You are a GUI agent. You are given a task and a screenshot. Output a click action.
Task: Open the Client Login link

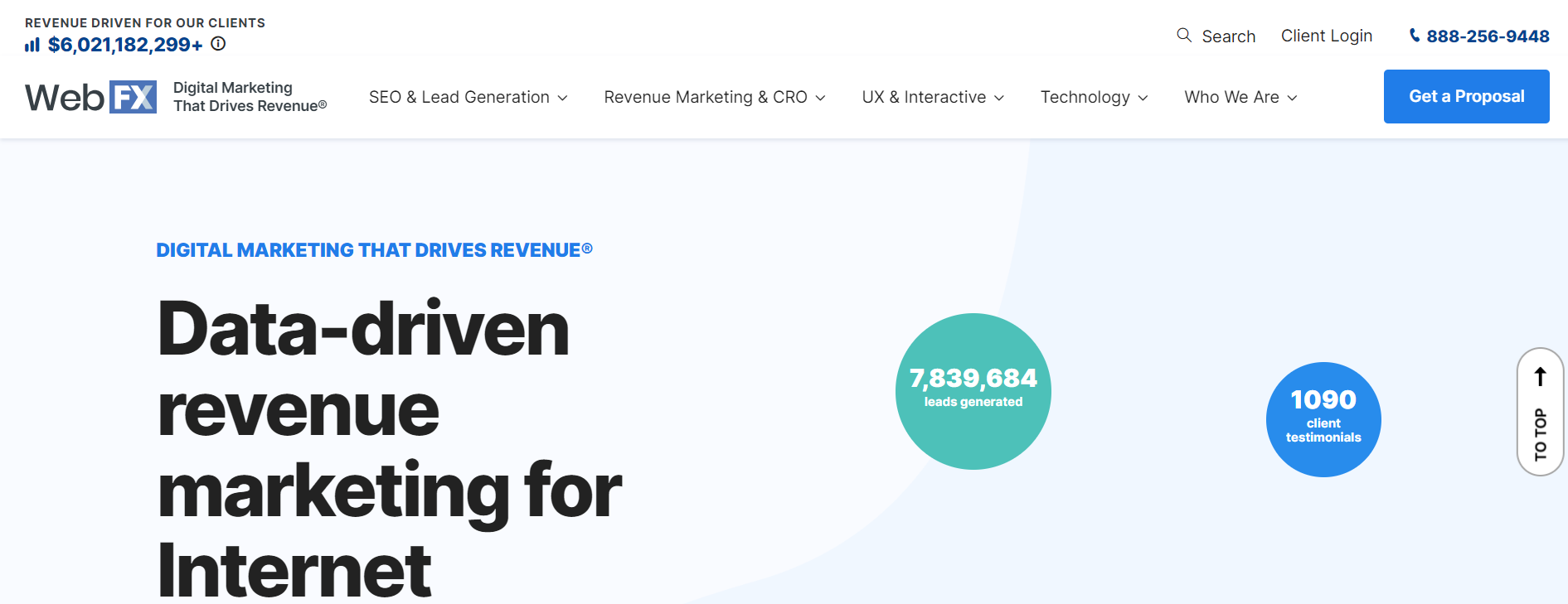pyautogui.click(x=1327, y=36)
